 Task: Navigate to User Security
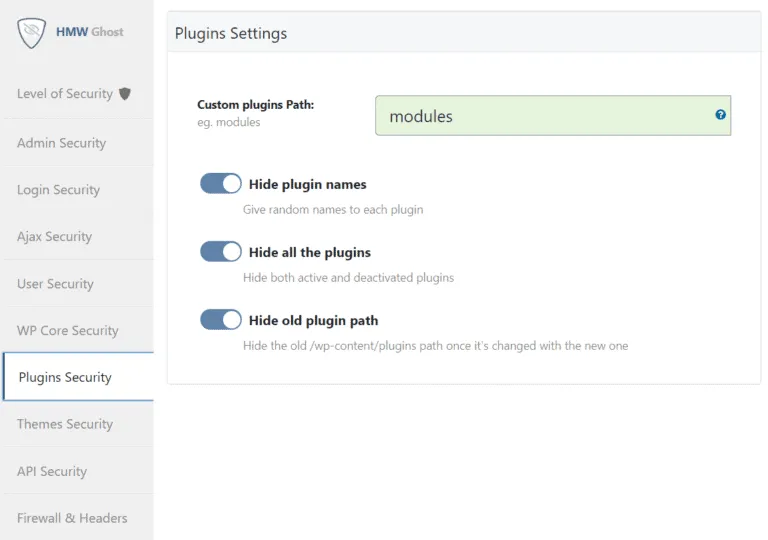(x=55, y=284)
